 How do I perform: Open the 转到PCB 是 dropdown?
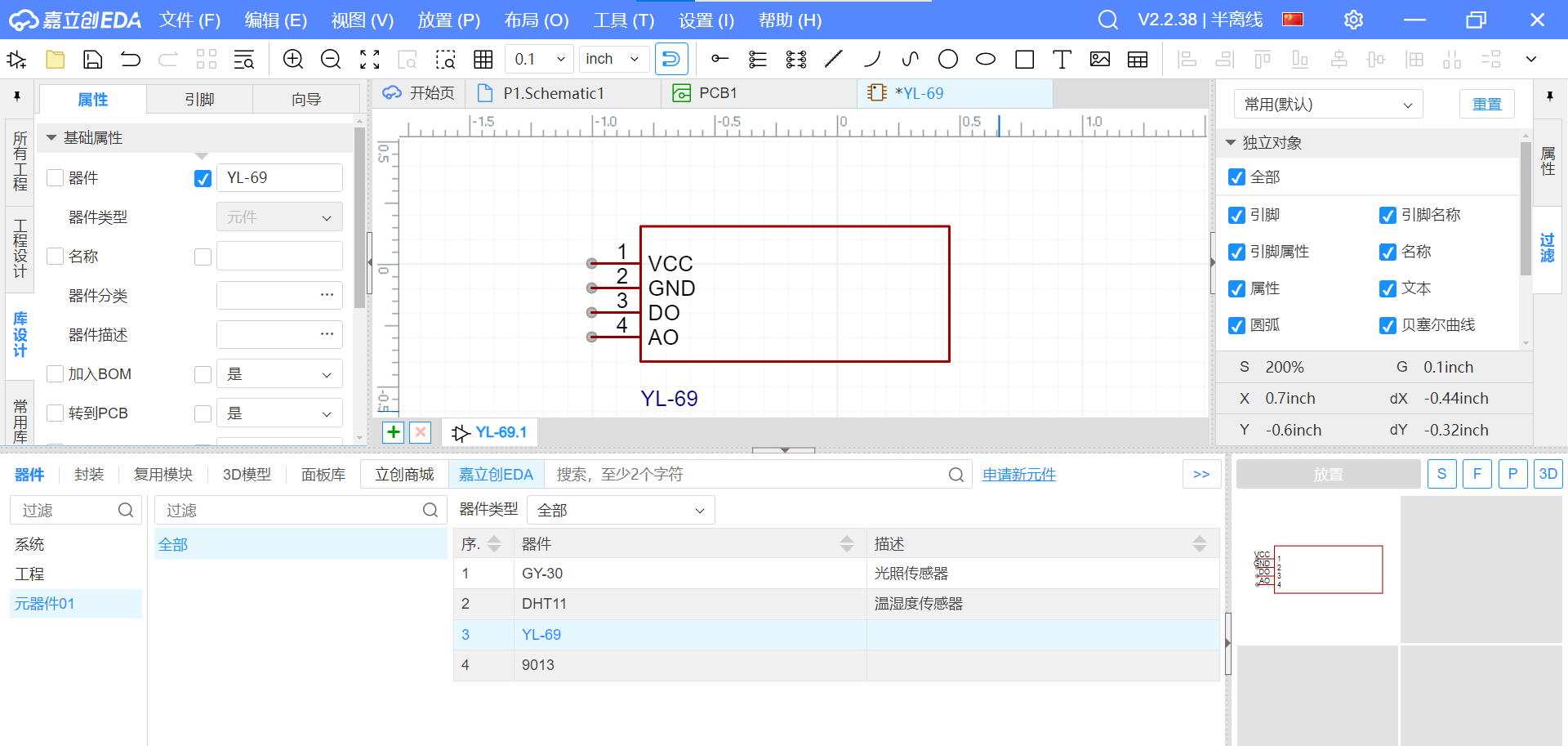[279, 413]
